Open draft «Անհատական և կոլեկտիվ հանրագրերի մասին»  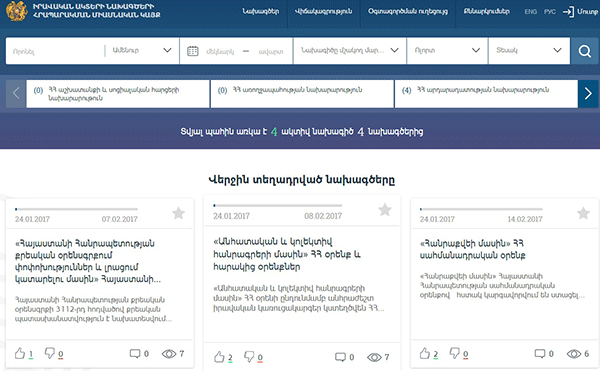coord(287,254)
